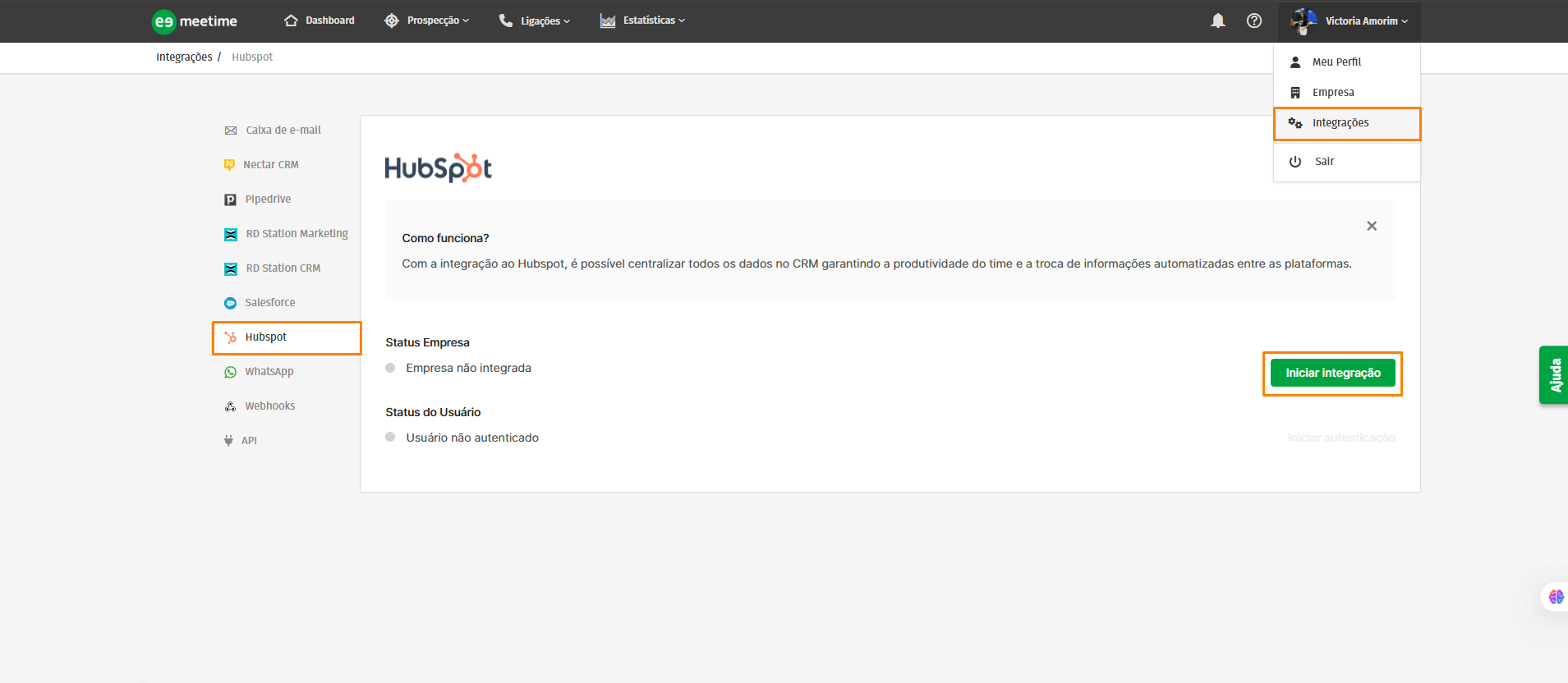Image resolution: width=1568 pixels, height=683 pixels.
Task: Go to Integrações breadcrumb link
Action: [184, 57]
